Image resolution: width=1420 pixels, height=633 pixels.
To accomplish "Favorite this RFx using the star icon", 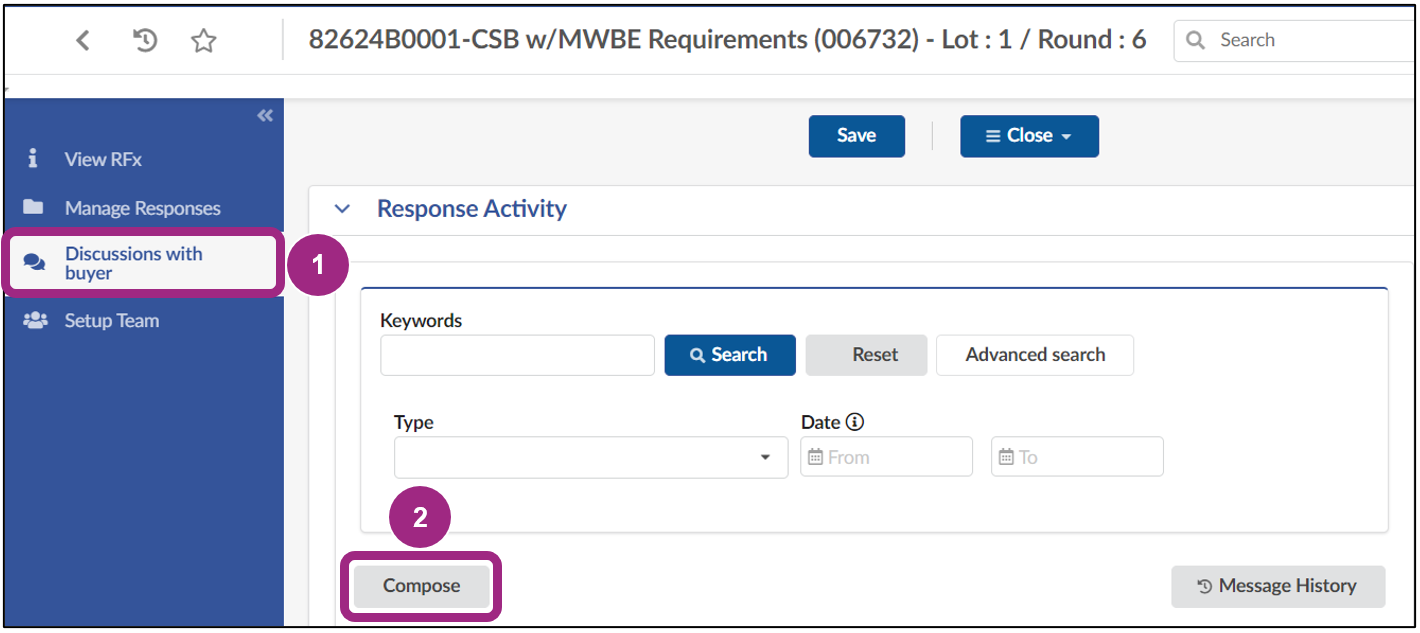I will click(203, 40).
